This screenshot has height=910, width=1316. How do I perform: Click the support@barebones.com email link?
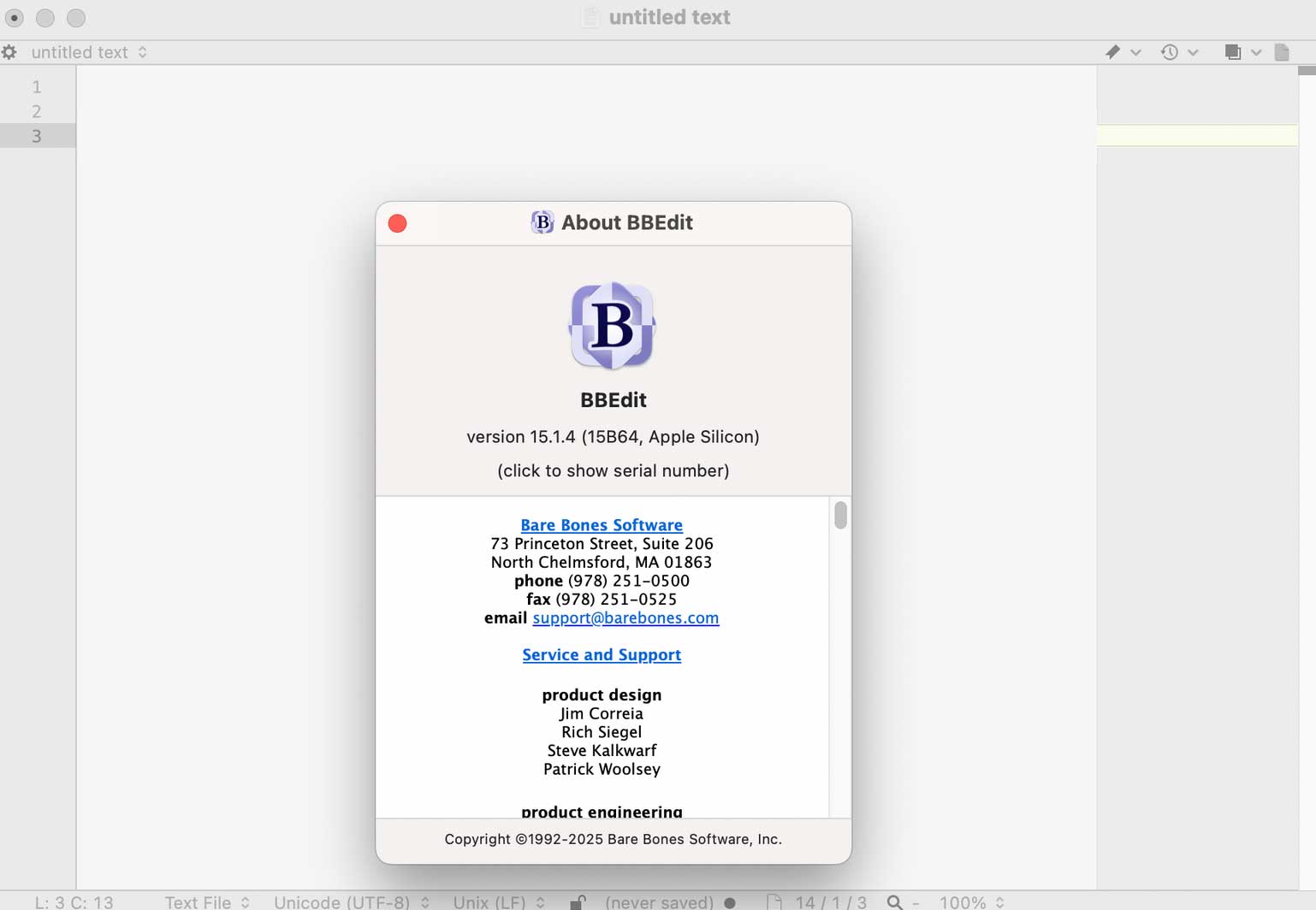[625, 617]
